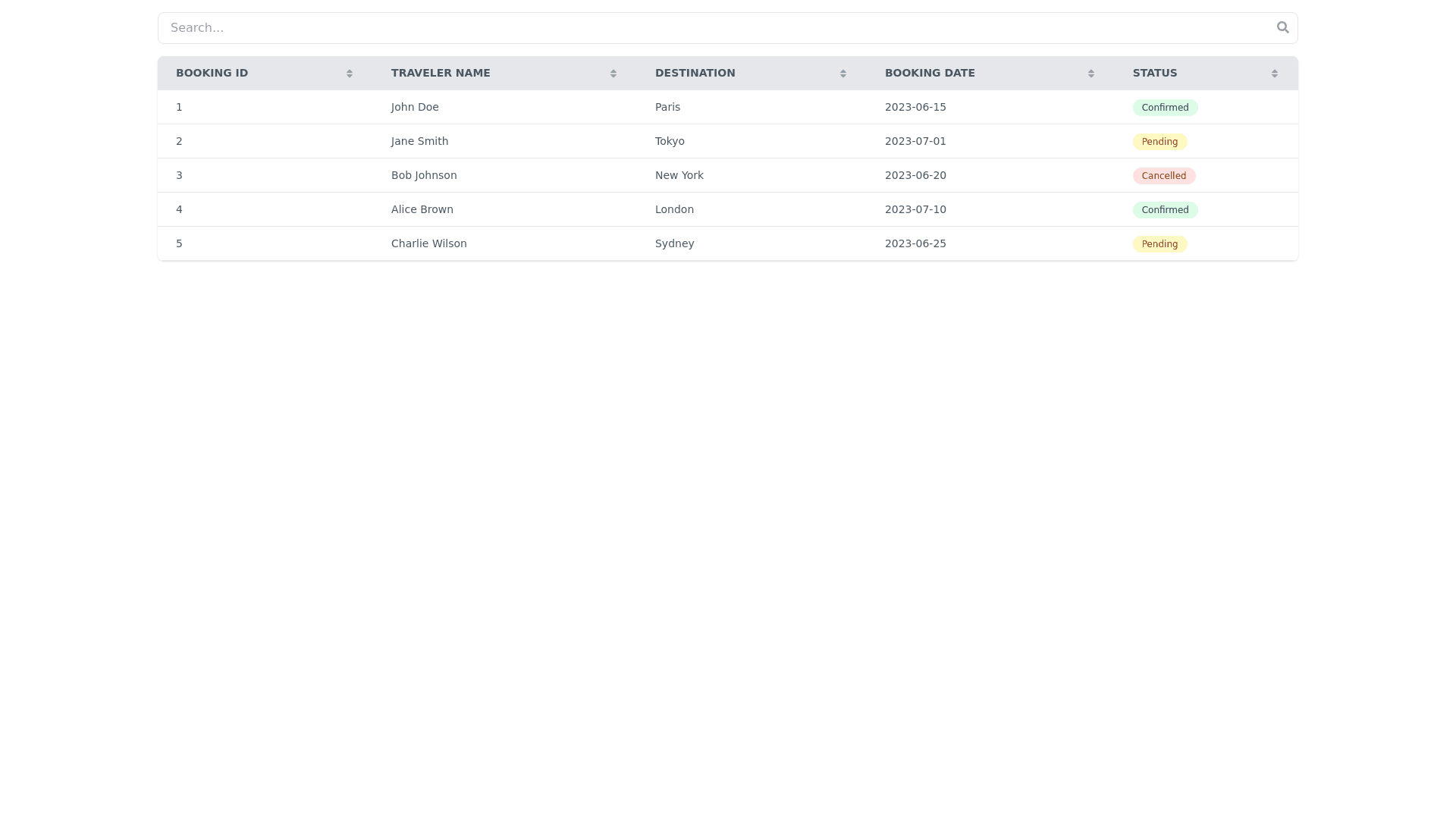The width and height of the screenshot is (1456, 819).
Task: Click the Booking ID sort arrows icon
Action: coord(350,74)
